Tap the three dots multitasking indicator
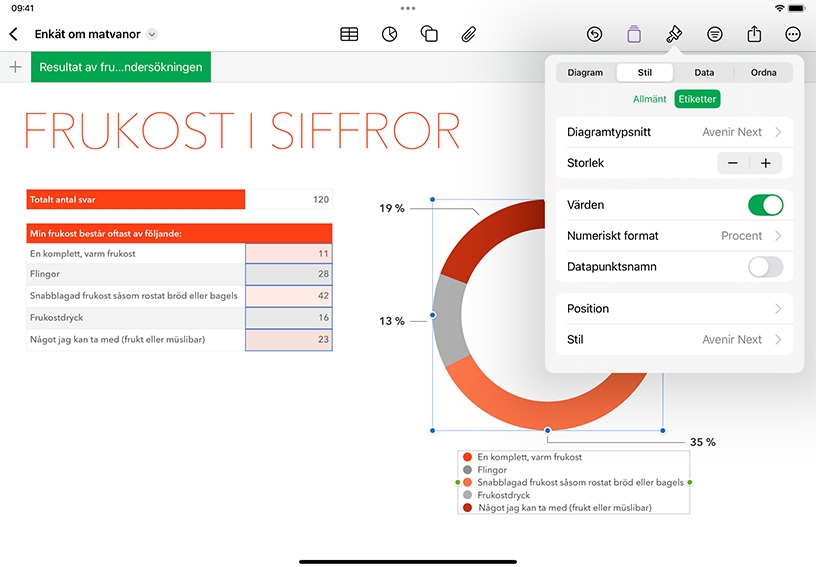Viewport: 816px width, 567px height. [408, 8]
